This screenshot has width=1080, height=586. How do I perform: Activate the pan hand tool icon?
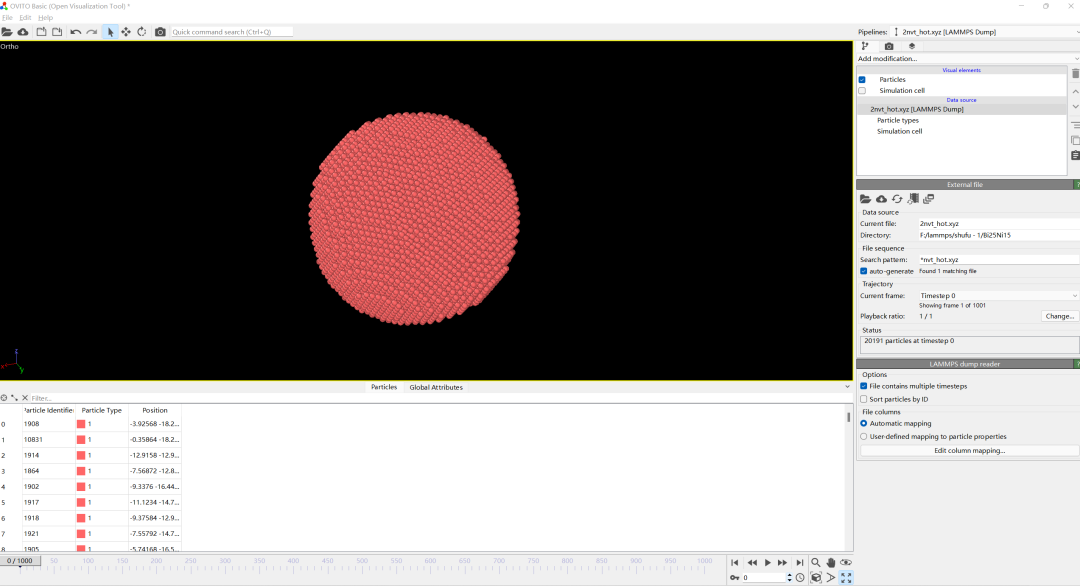coord(831,563)
